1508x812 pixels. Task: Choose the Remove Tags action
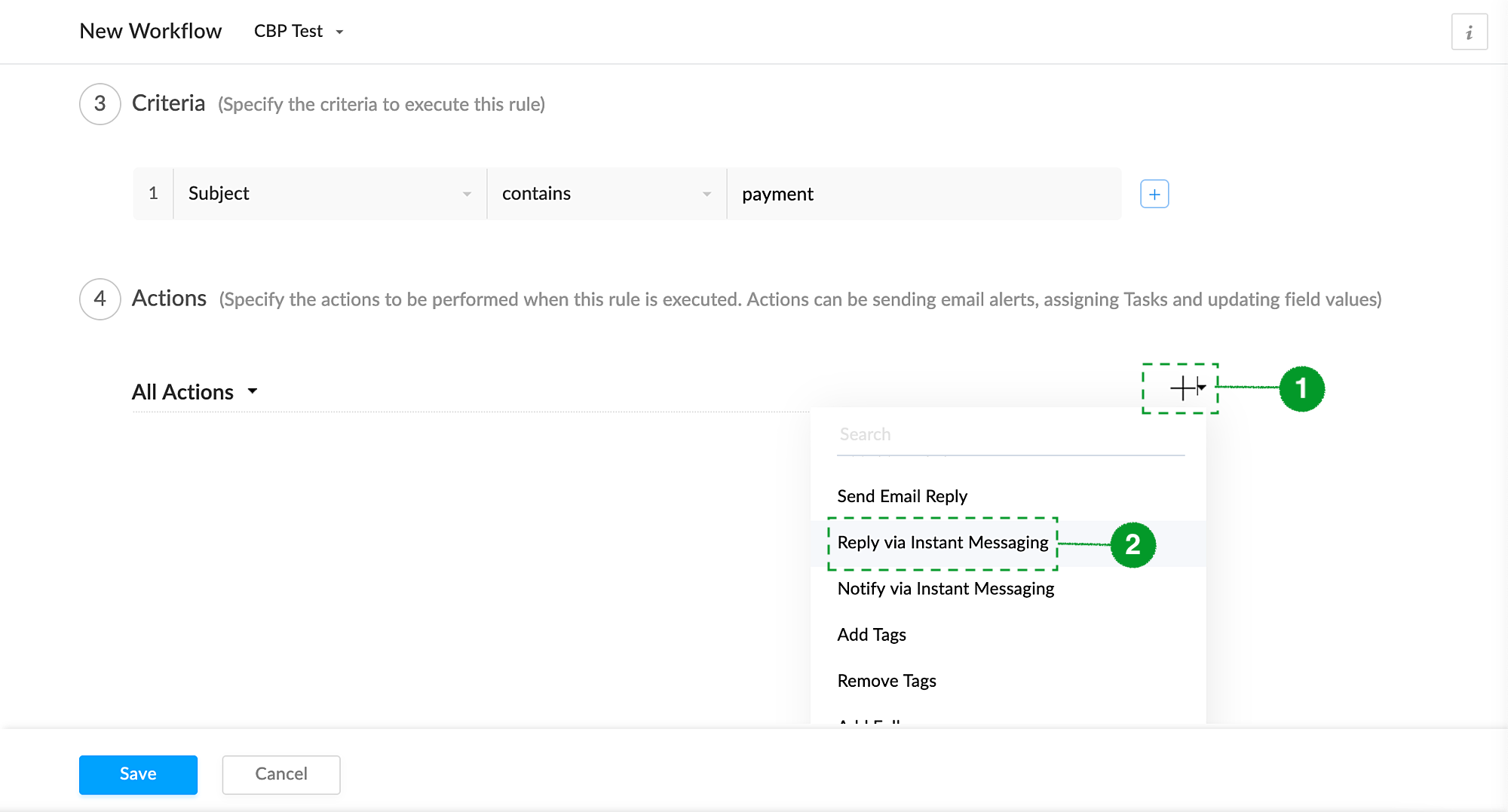coord(887,681)
